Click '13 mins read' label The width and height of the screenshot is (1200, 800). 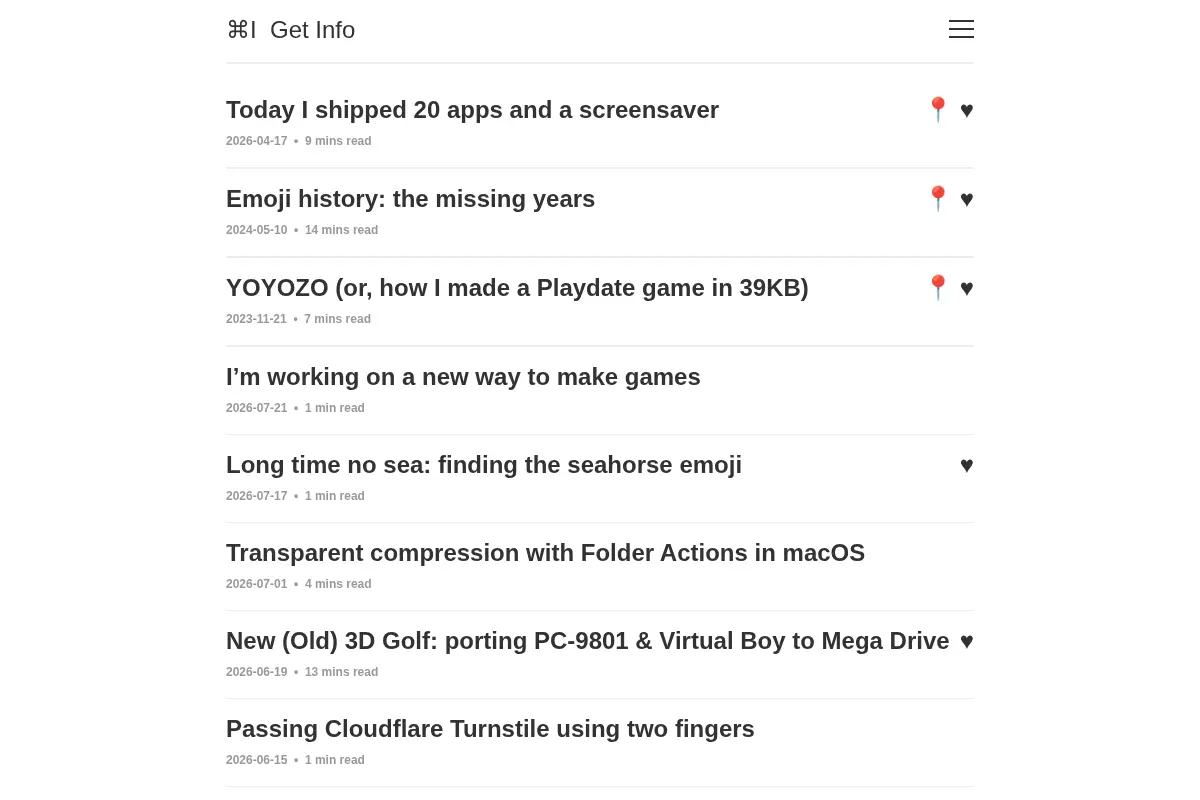click(341, 672)
